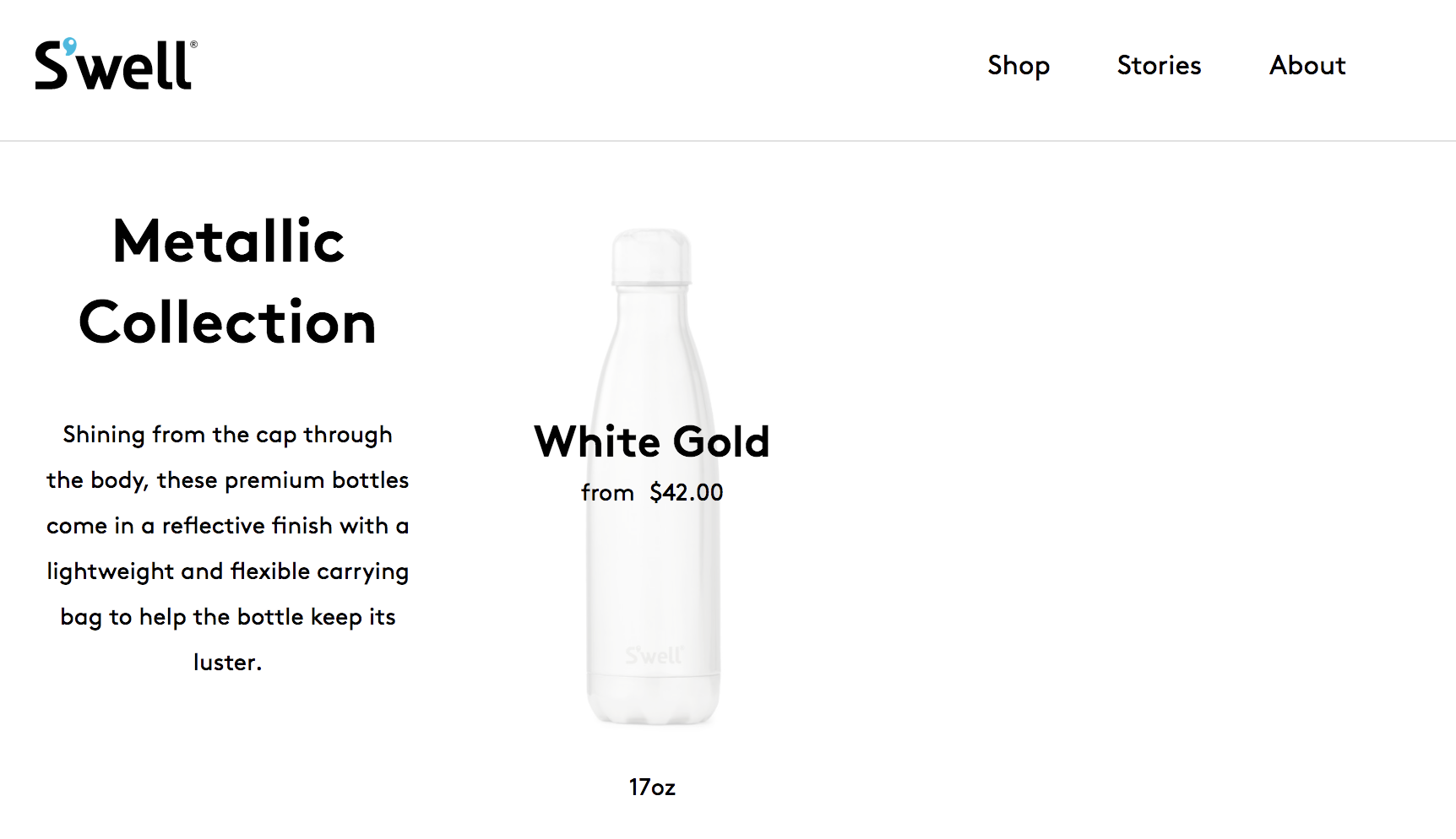Image resolution: width=1456 pixels, height=839 pixels.
Task: Open the White Gold product title
Action: click(652, 441)
